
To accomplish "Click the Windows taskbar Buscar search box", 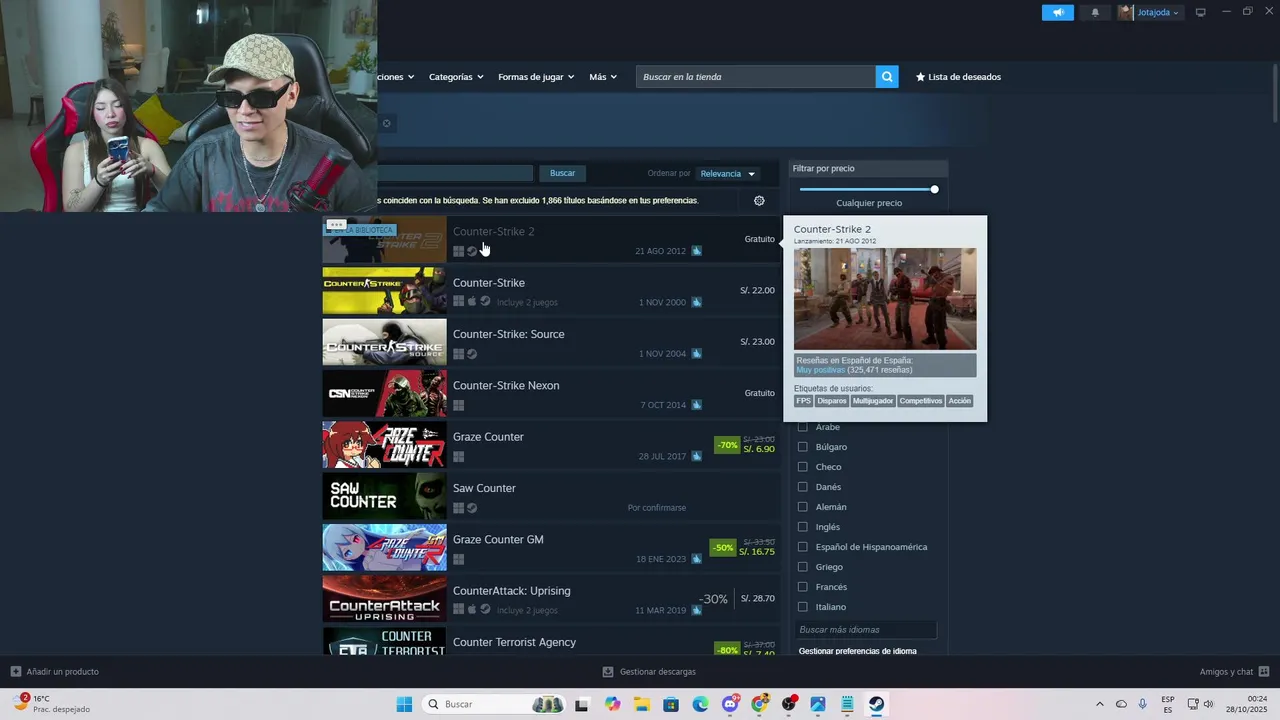I will [494, 704].
